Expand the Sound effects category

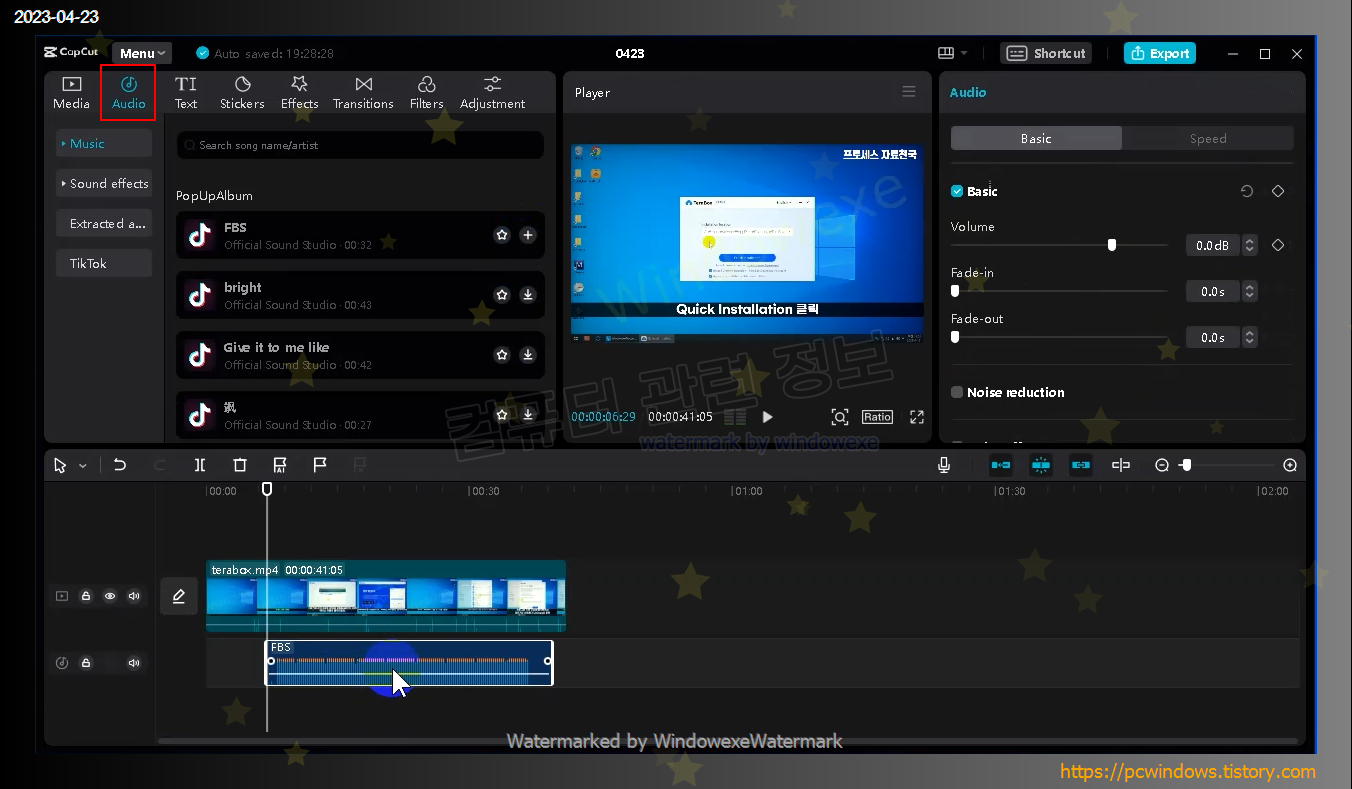pos(104,184)
